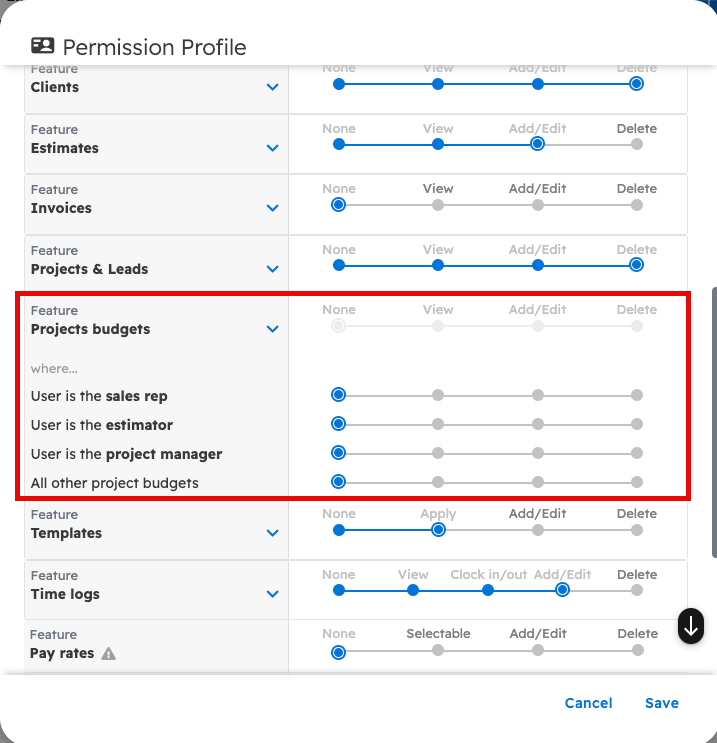Click the vertical scrollbar of the dialog

[x=713, y=420]
